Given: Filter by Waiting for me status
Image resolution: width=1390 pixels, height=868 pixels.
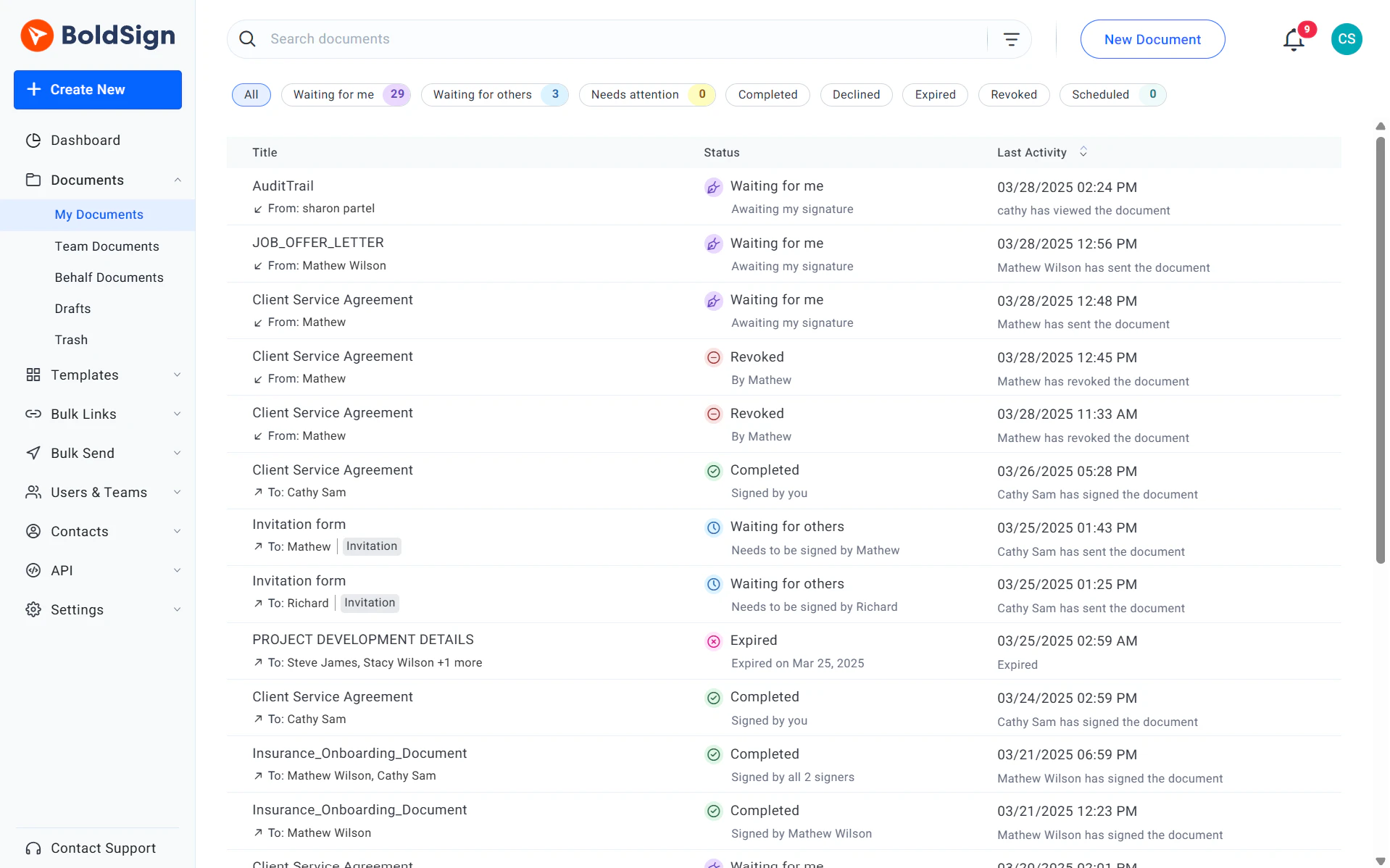Looking at the screenshot, I should [x=346, y=95].
